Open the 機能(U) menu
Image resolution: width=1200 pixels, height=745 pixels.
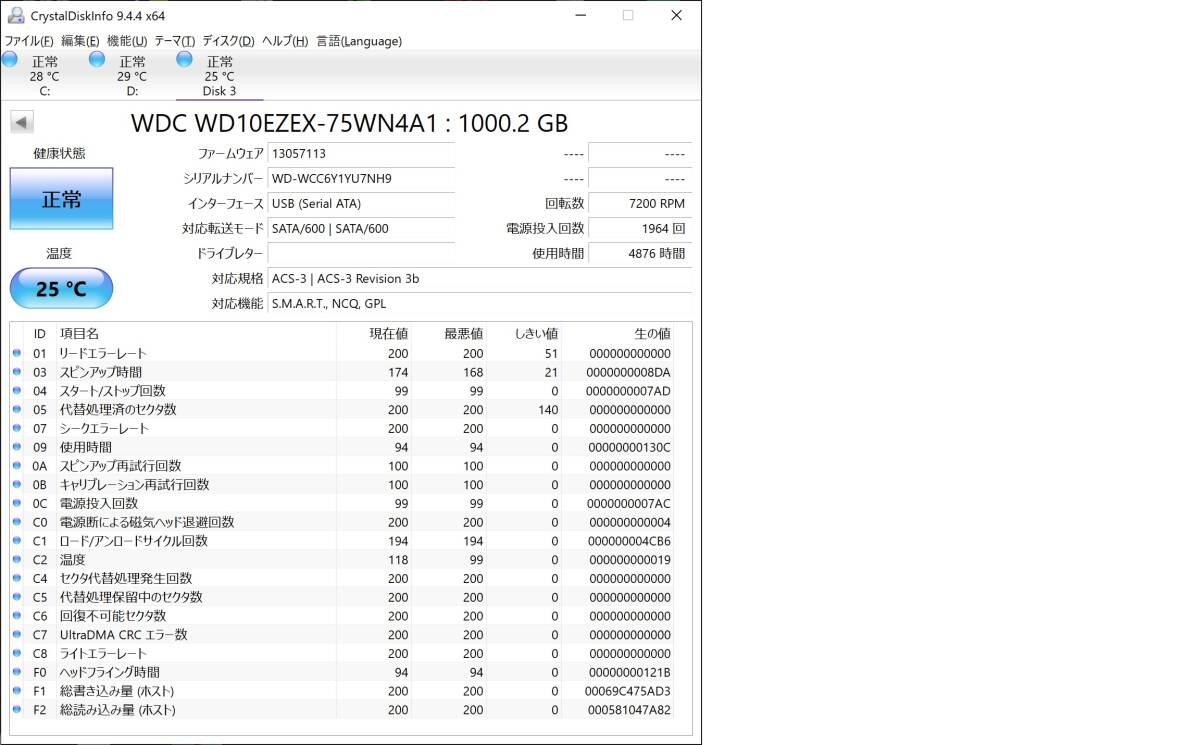click(x=127, y=41)
